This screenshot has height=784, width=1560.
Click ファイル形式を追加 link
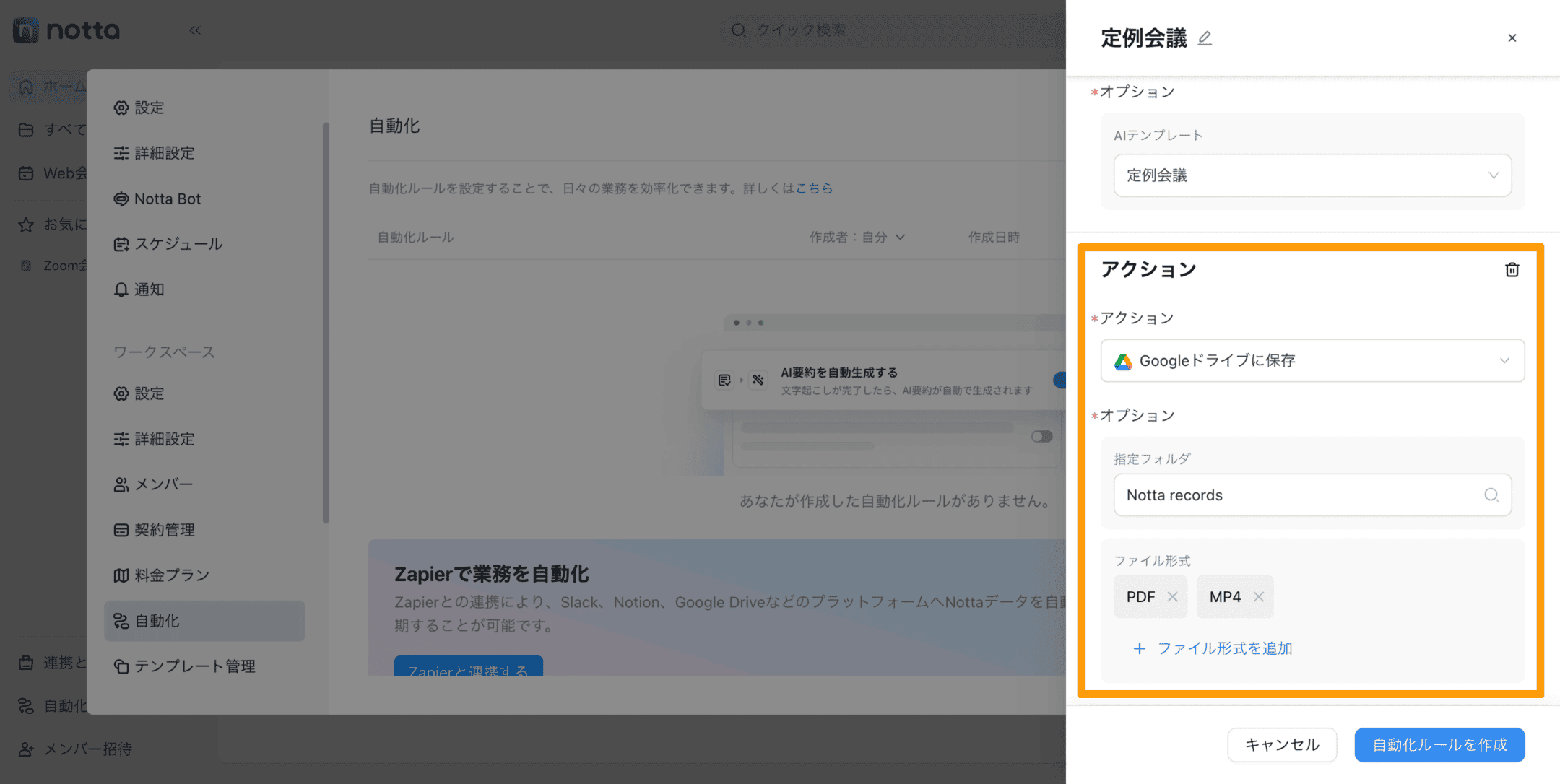[1225, 648]
